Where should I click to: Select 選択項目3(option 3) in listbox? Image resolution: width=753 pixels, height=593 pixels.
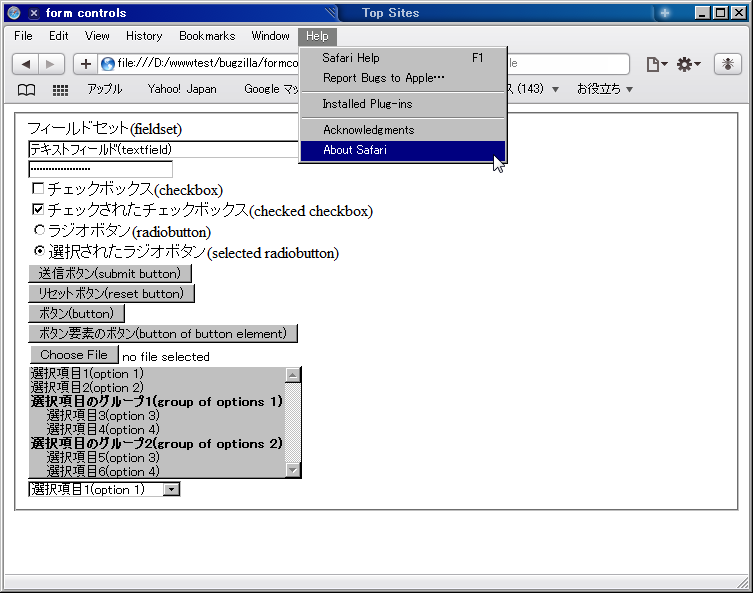(x=157, y=415)
